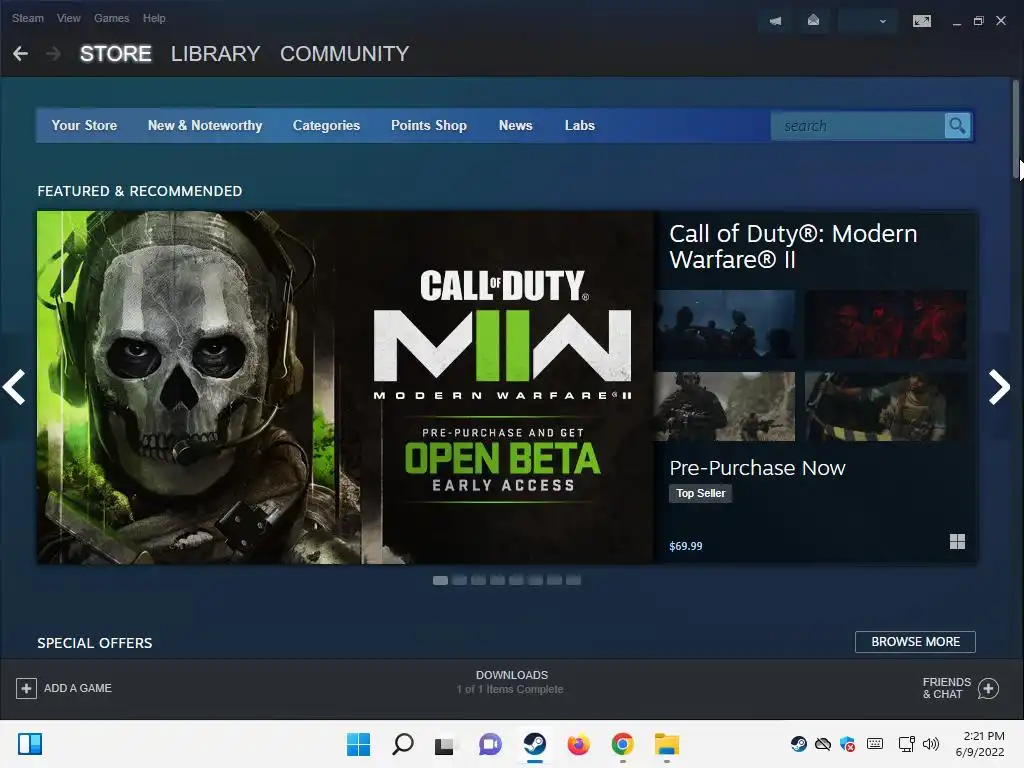The width and height of the screenshot is (1024, 768).
Task: Select the fourth carousel page indicator
Action: (x=497, y=580)
